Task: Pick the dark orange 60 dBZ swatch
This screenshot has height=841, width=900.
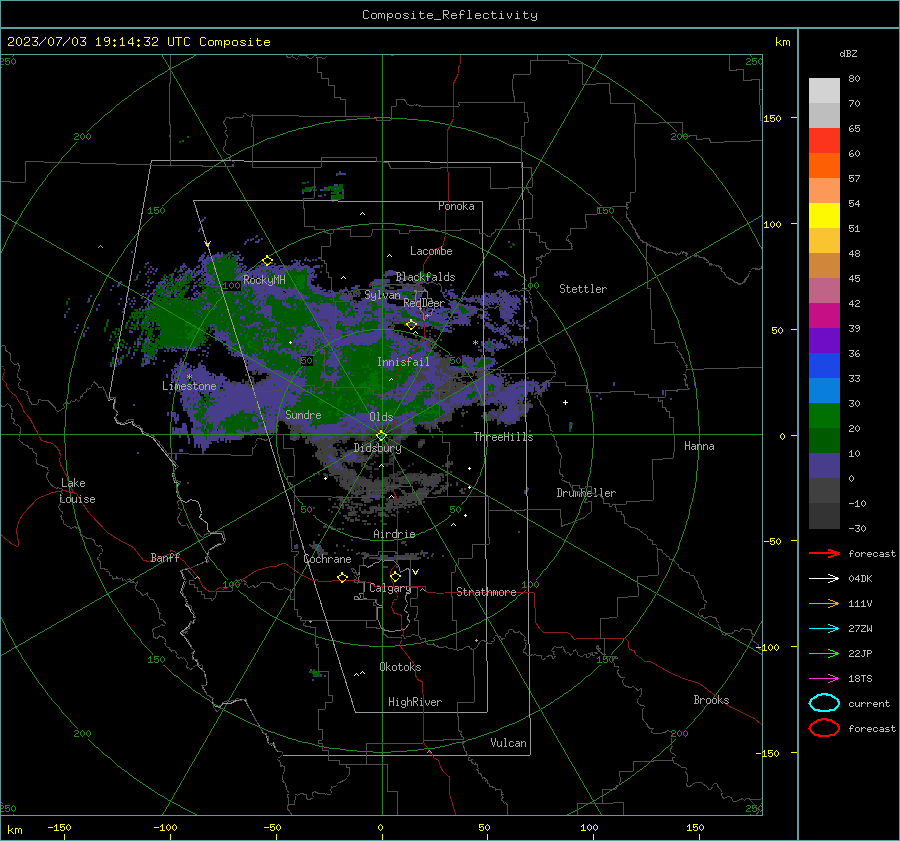Action: [824, 165]
